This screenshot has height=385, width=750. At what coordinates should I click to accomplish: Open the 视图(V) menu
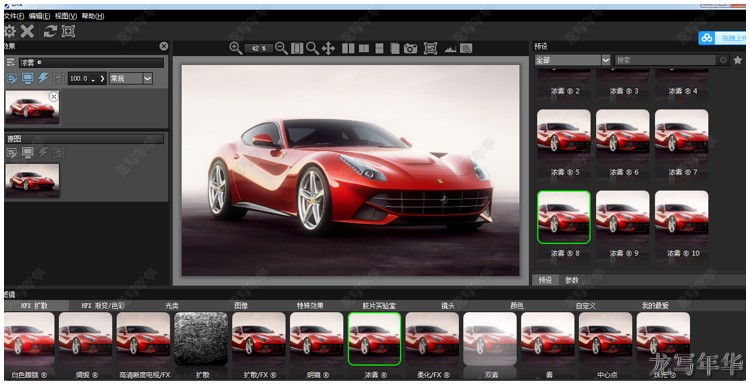(x=66, y=16)
